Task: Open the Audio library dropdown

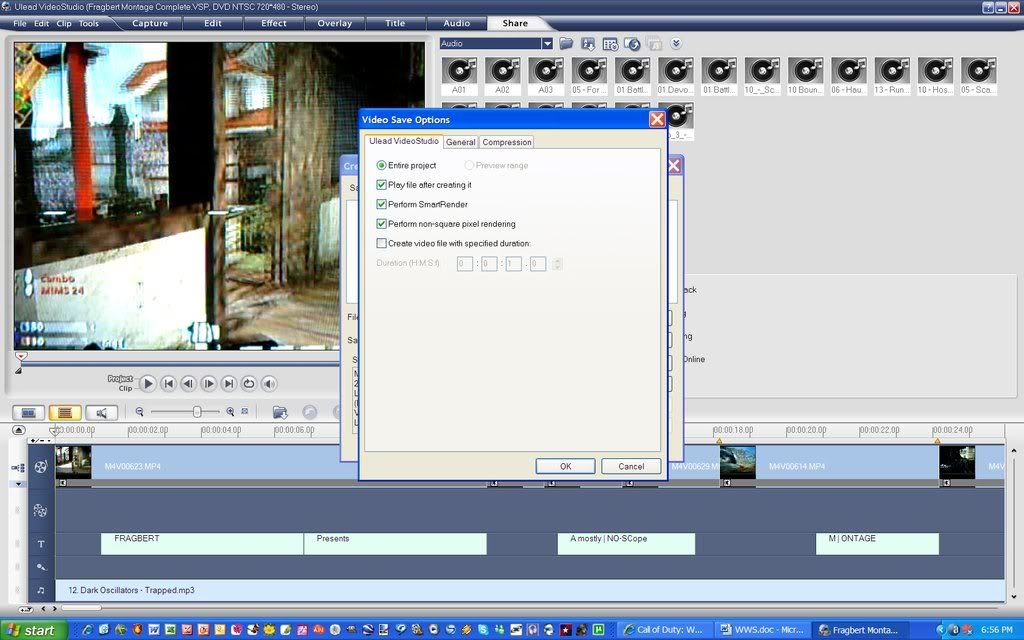Action: 547,44
